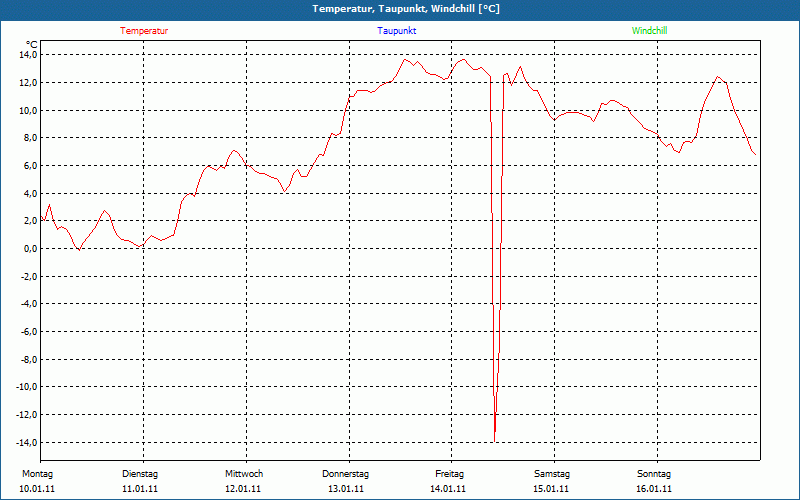Image resolution: width=800 pixels, height=500 pixels.
Task: Click the date 15.01.11
Action: (551, 489)
